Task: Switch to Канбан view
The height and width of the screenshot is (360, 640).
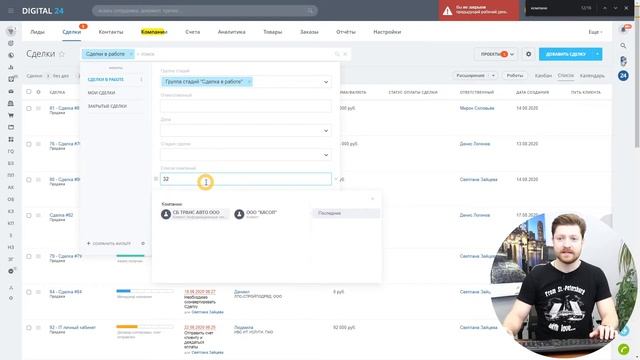Action: [x=543, y=76]
